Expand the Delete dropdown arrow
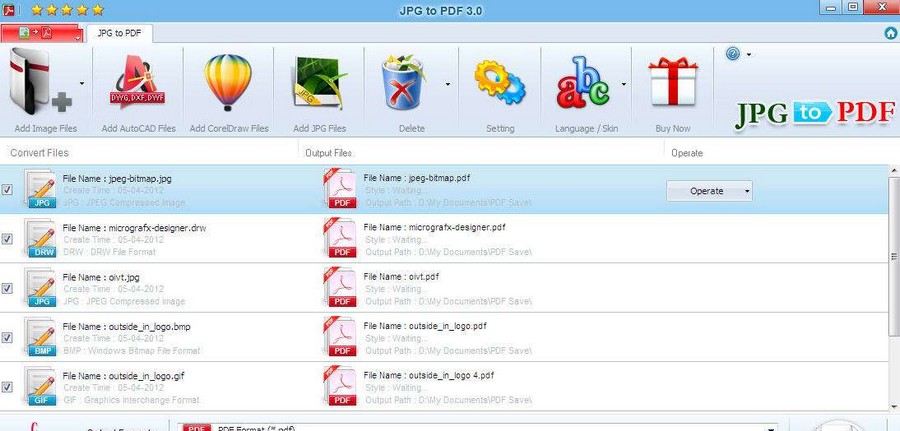Image resolution: width=900 pixels, height=431 pixels. pos(448,84)
